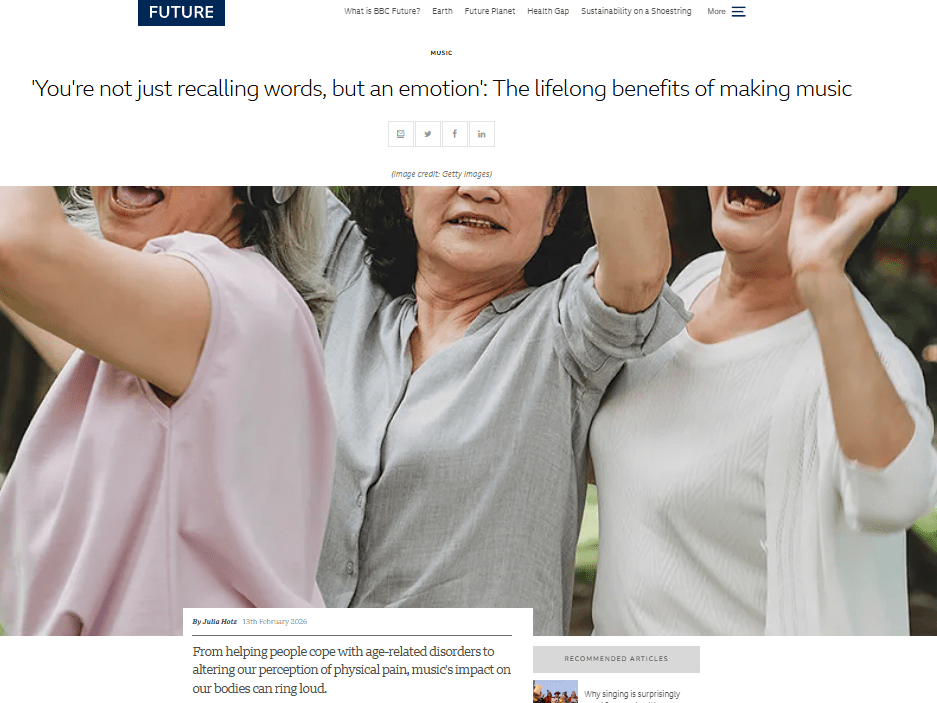Go to the Earth section
937x703 pixels.
click(x=442, y=11)
